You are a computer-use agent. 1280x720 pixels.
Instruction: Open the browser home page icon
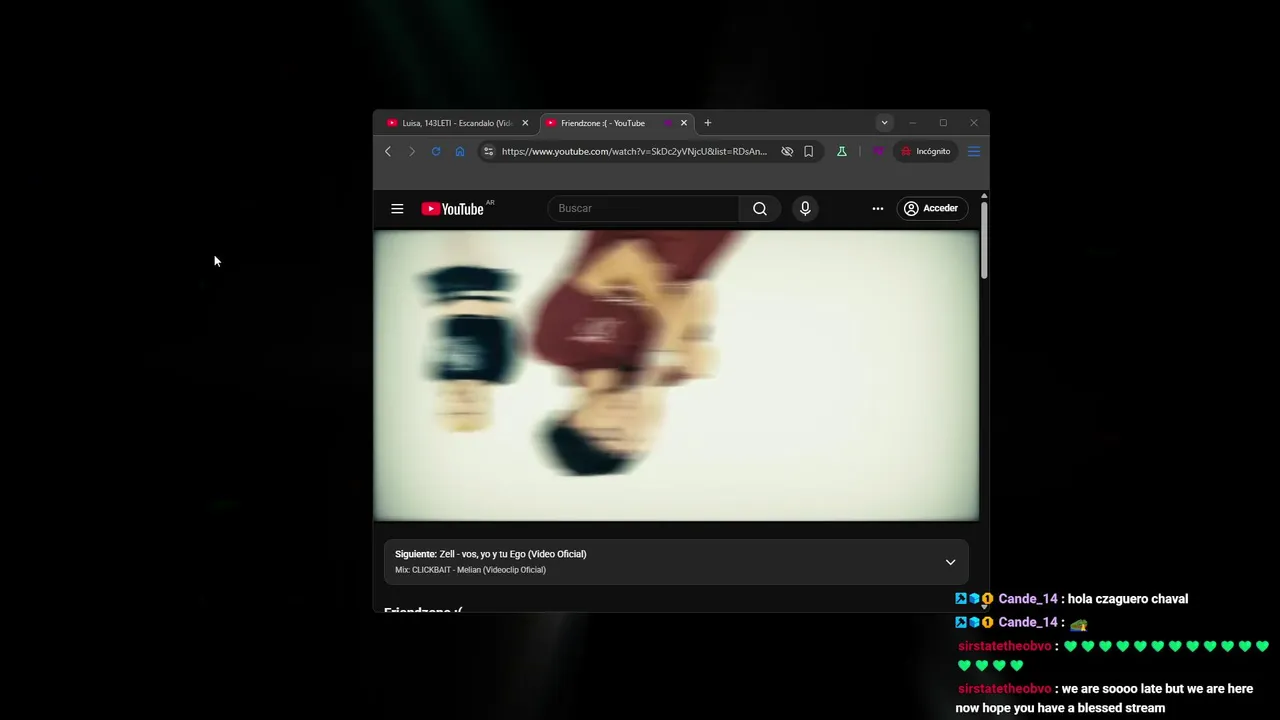tap(460, 151)
